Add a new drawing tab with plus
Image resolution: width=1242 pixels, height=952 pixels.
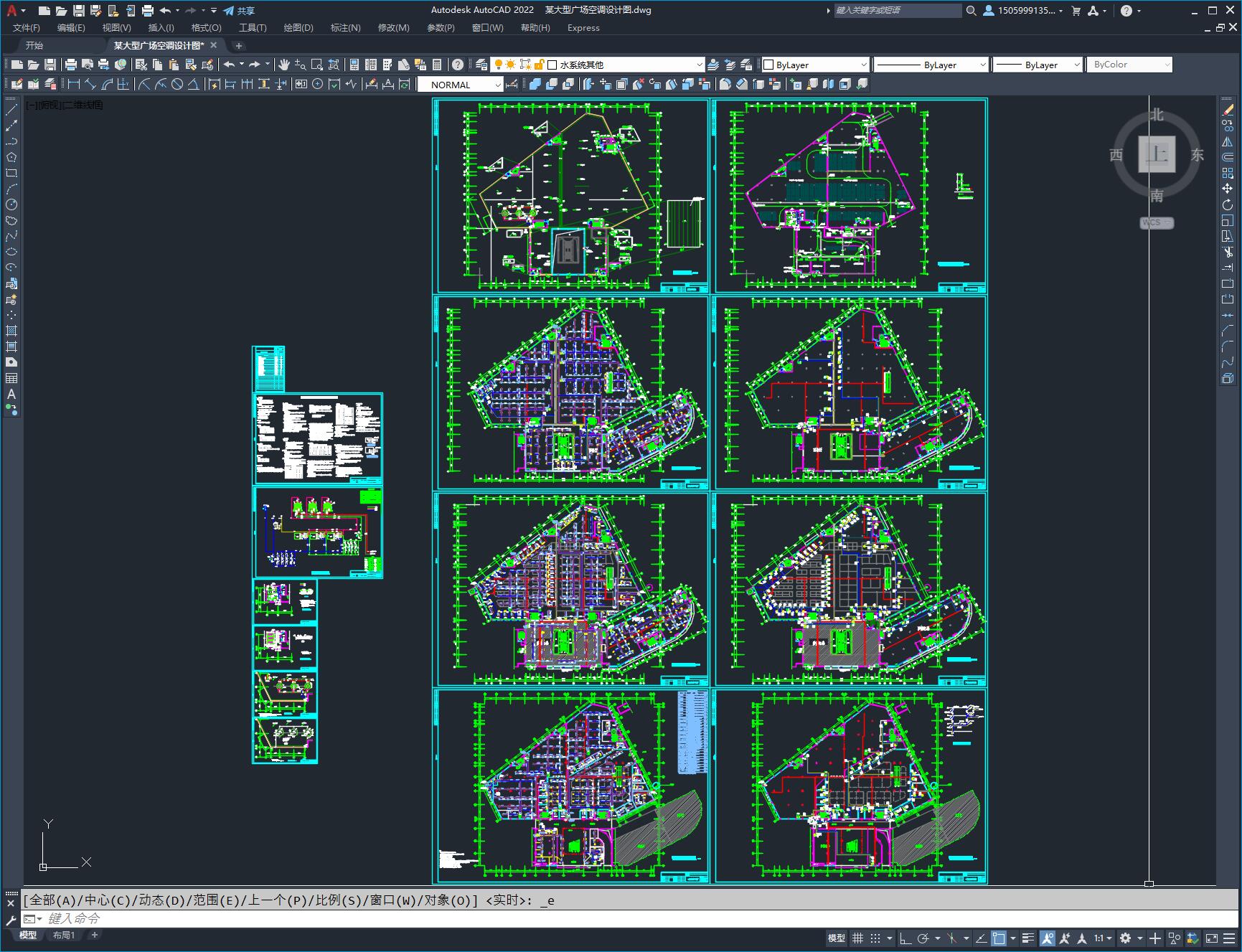point(239,45)
